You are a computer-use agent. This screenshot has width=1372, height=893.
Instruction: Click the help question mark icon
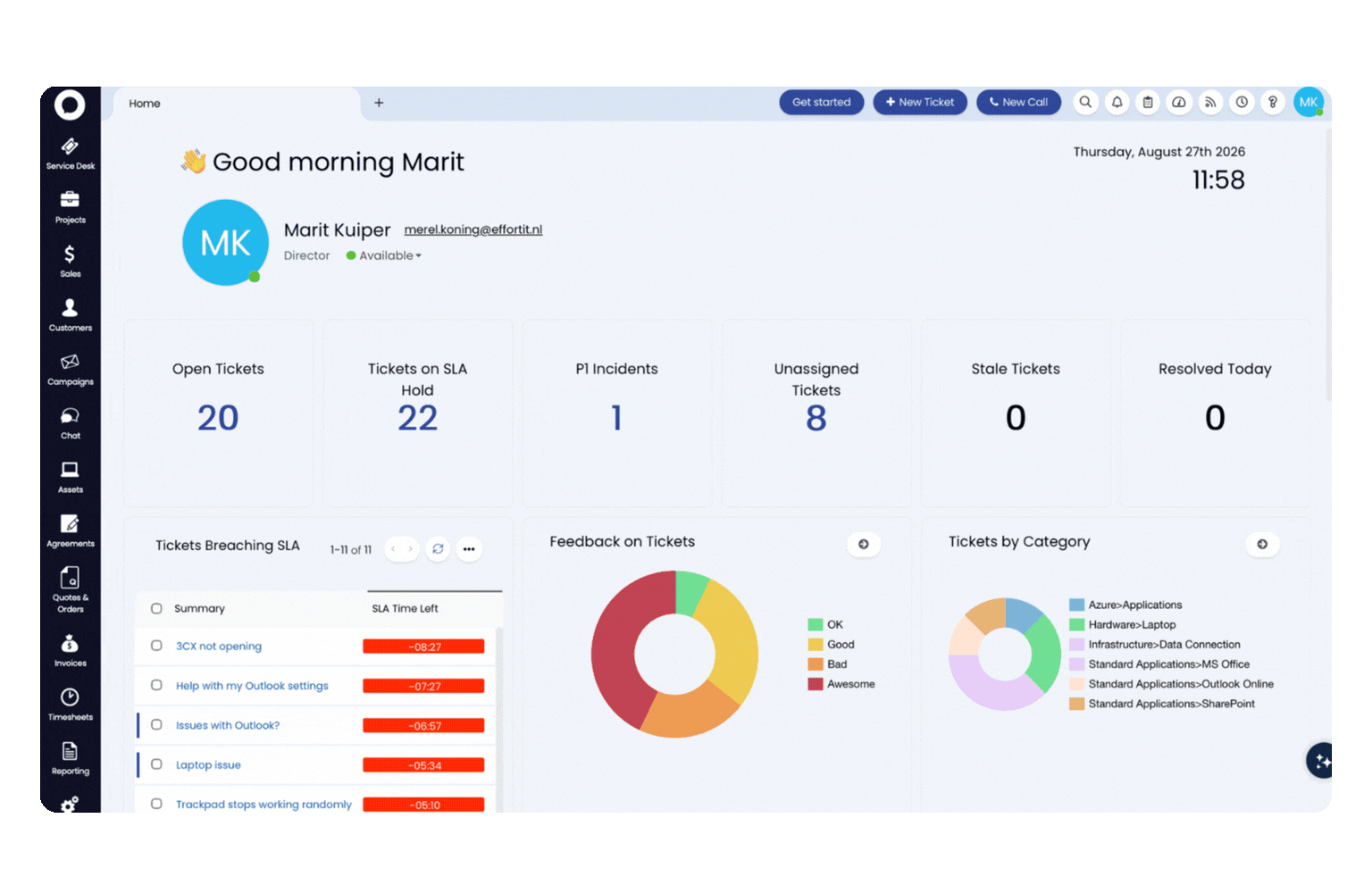[1273, 103]
